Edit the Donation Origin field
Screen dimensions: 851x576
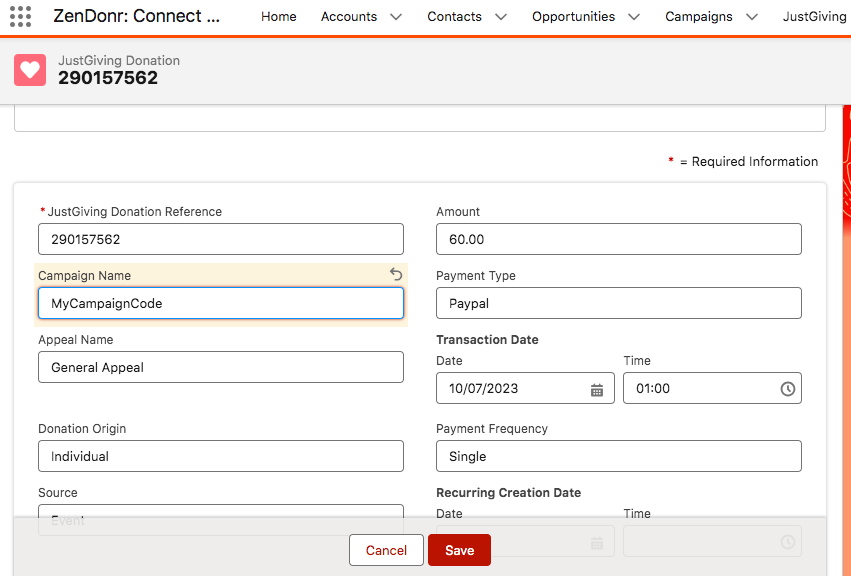coord(221,456)
